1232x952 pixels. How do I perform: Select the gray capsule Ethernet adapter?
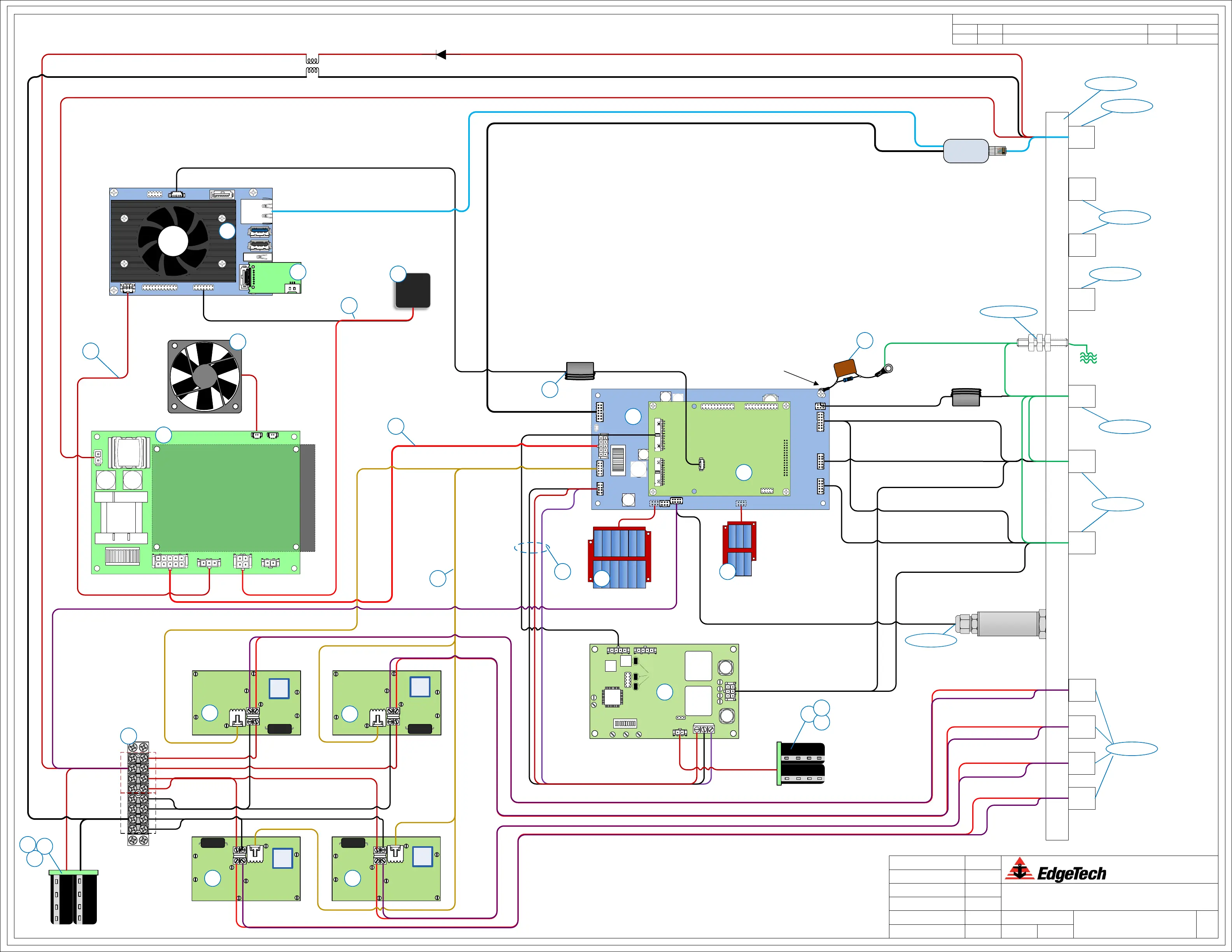pyautogui.click(x=966, y=150)
